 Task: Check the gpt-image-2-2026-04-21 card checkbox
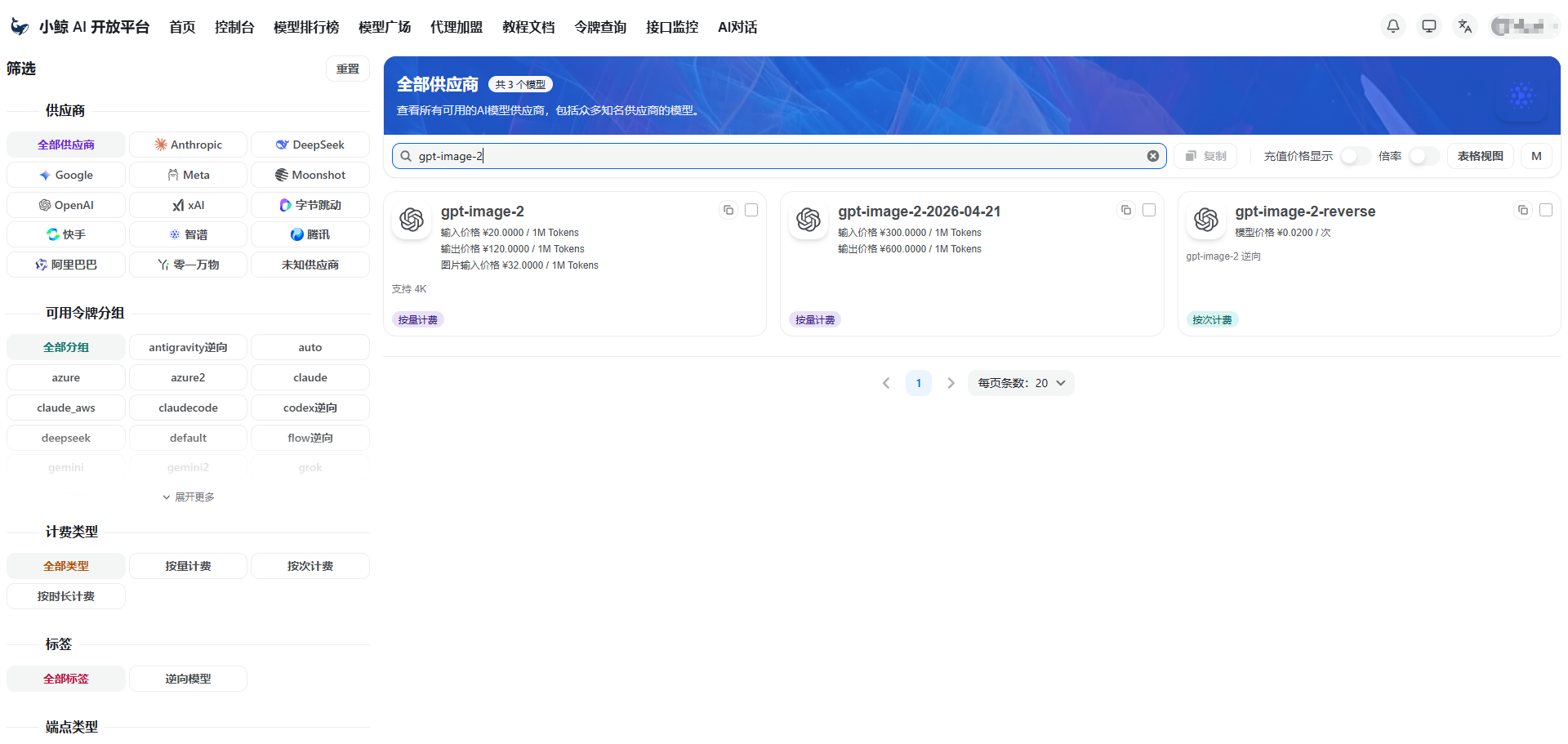click(x=1149, y=210)
